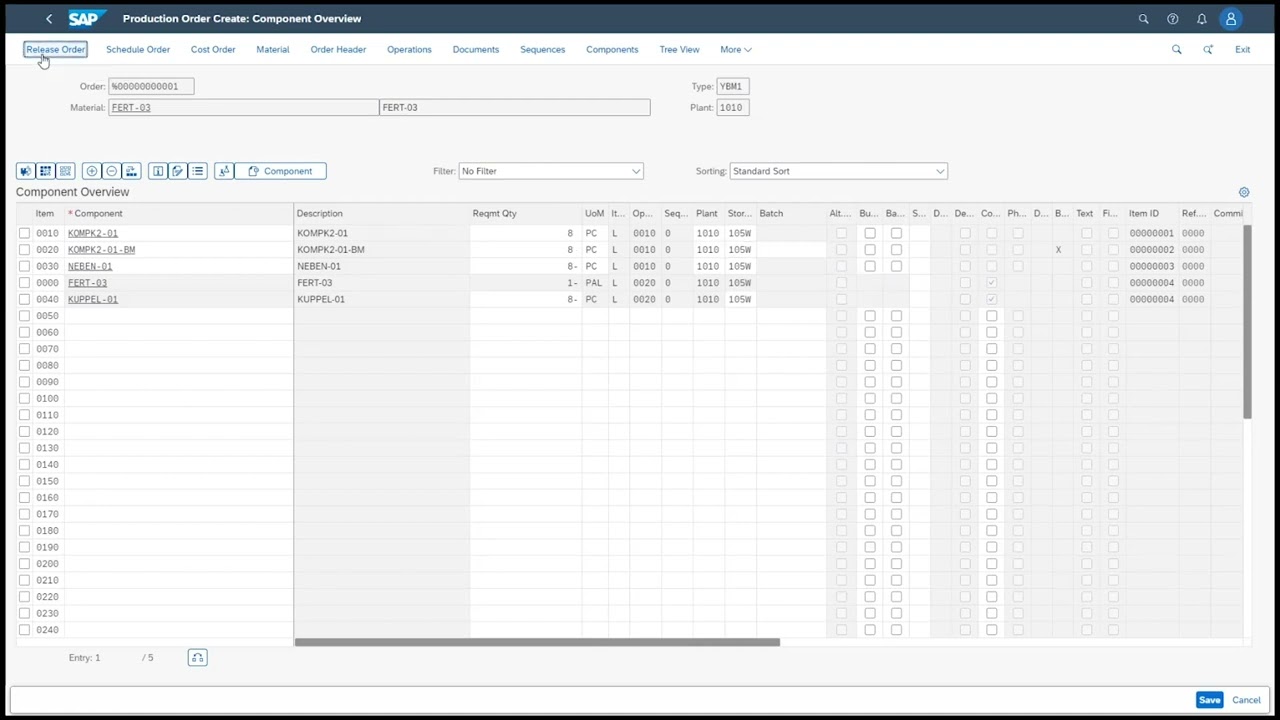Screen dimensions: 1280x720
Task: Click the Save button
Action: pyautogui.click(x=1209, y=700)
